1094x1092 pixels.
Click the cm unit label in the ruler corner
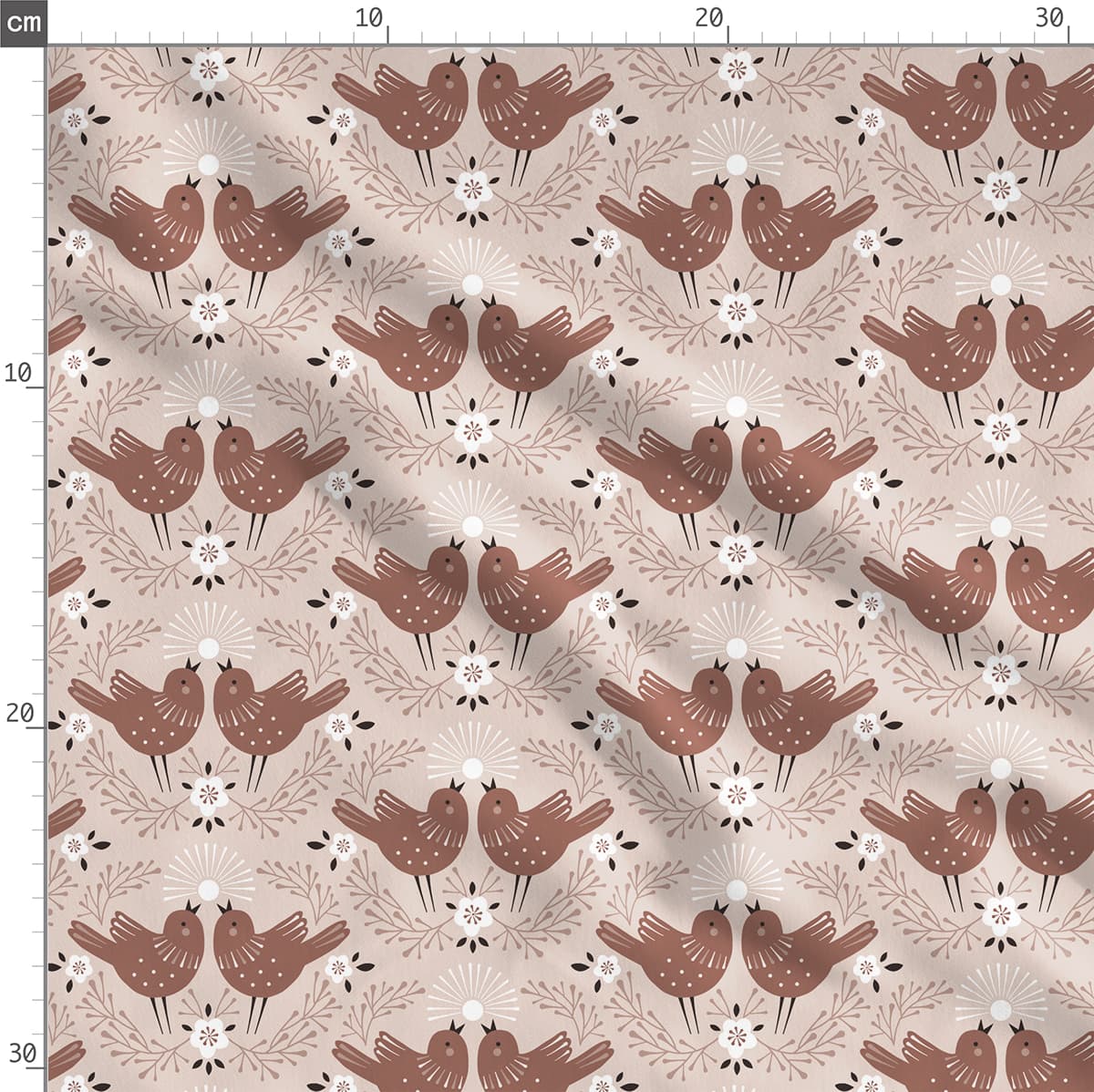pos(22,22)
